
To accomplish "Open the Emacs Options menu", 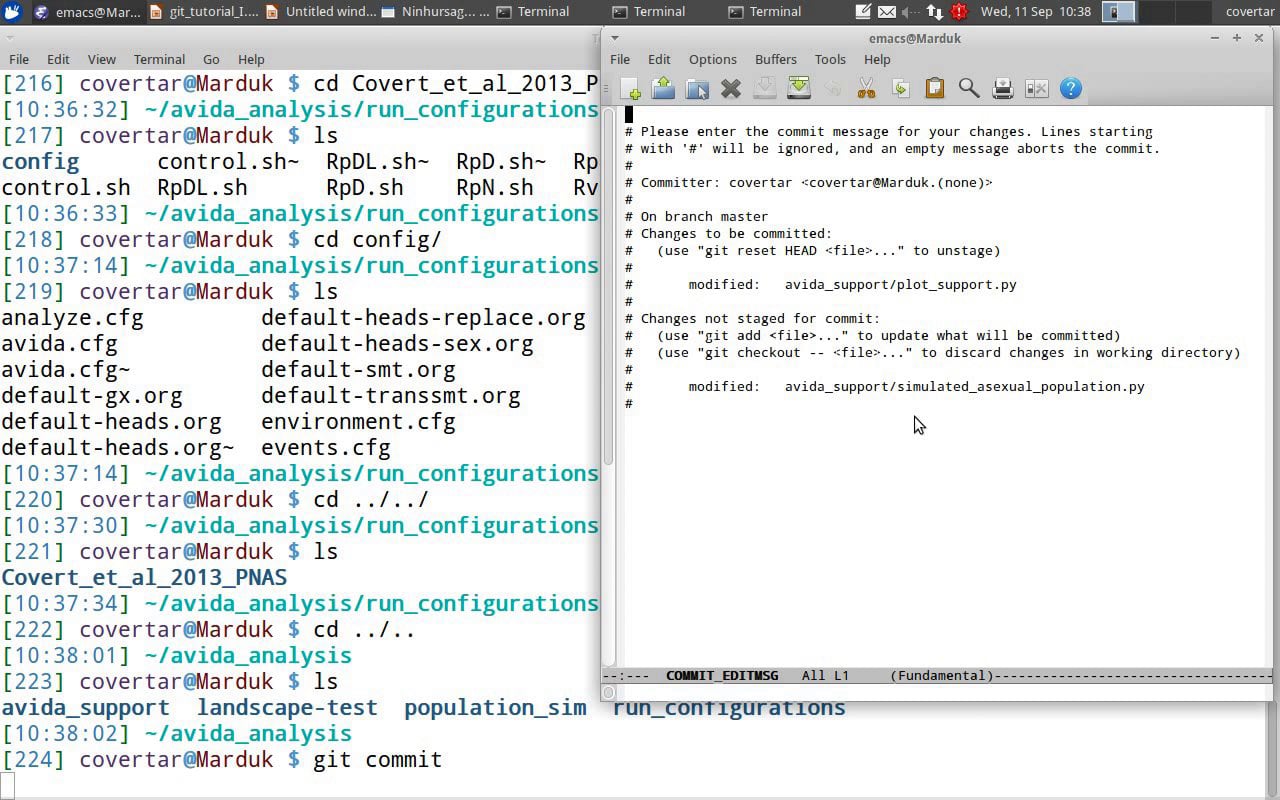I will pos(713,59).
